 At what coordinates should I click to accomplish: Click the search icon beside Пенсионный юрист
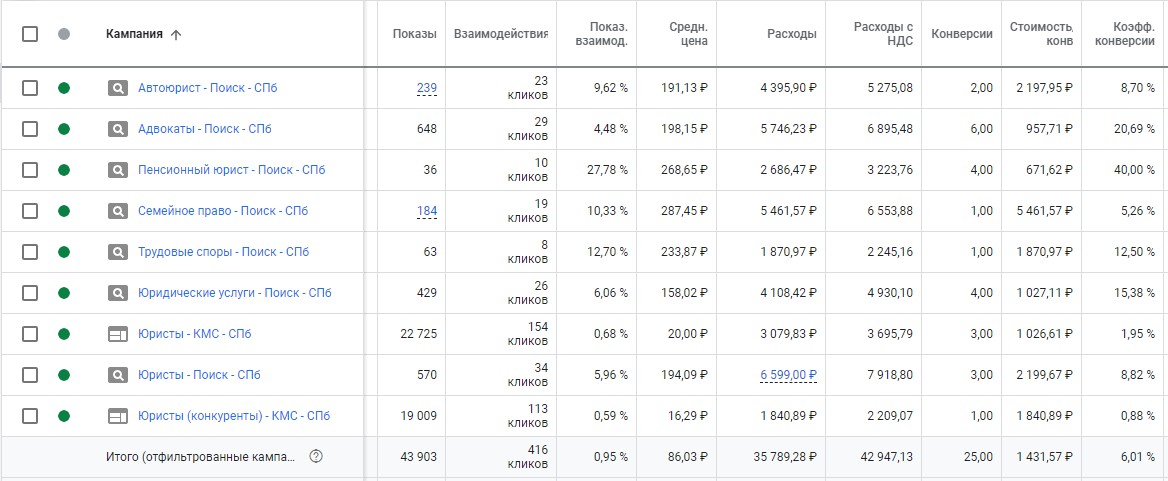click(118, 170)
